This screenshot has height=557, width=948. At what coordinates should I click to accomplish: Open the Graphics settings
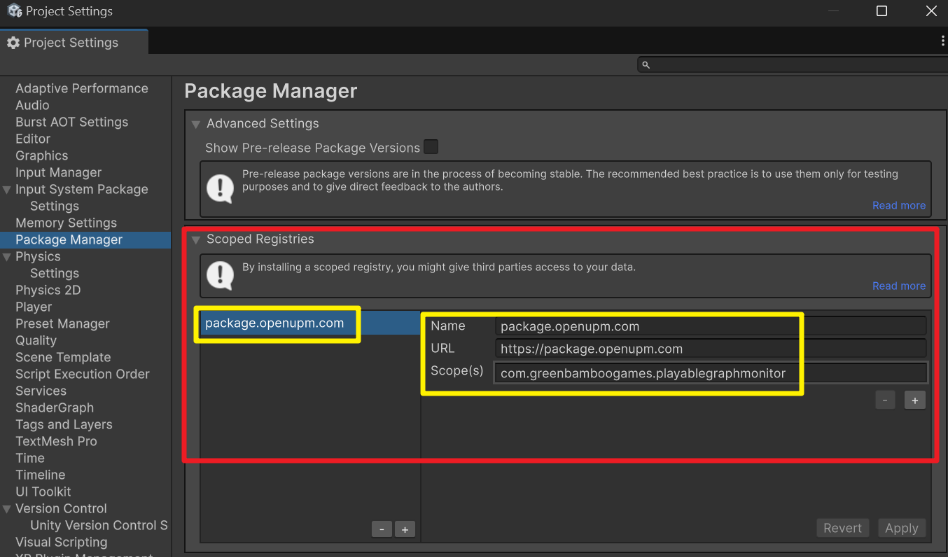41,156
